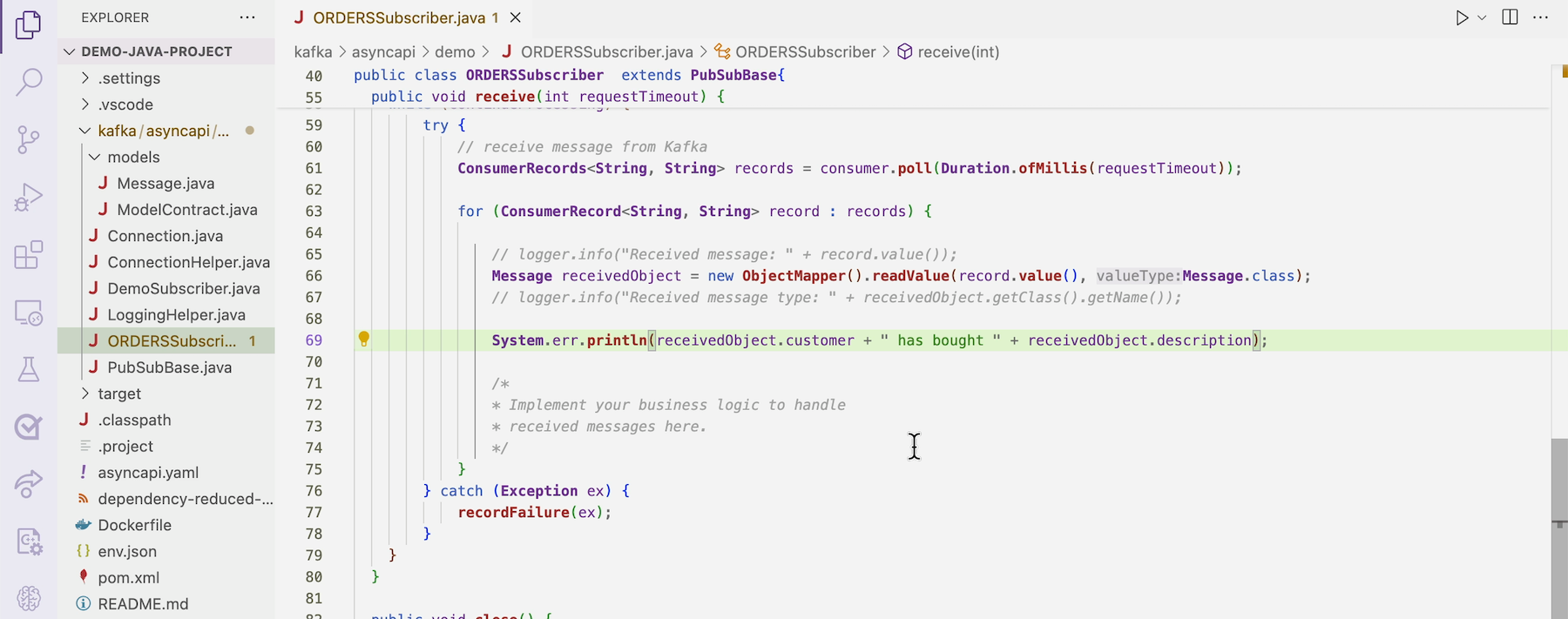Open the Source Control view
Viewport: 1568px width, 619px height.
(x=29, y=139)
